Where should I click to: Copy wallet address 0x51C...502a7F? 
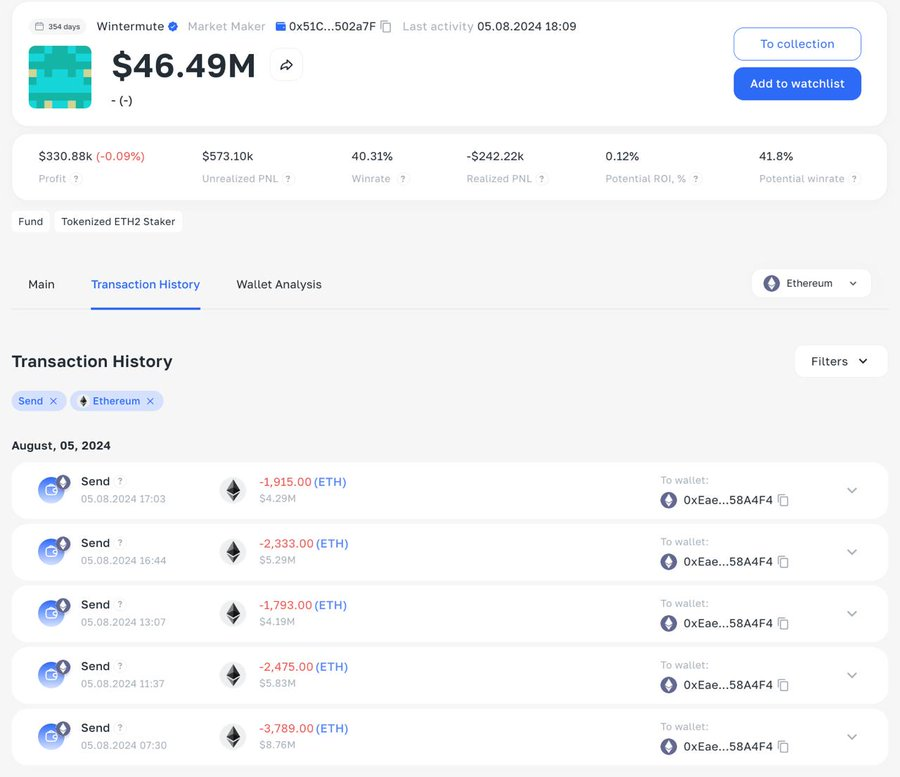tap(386, 26)
